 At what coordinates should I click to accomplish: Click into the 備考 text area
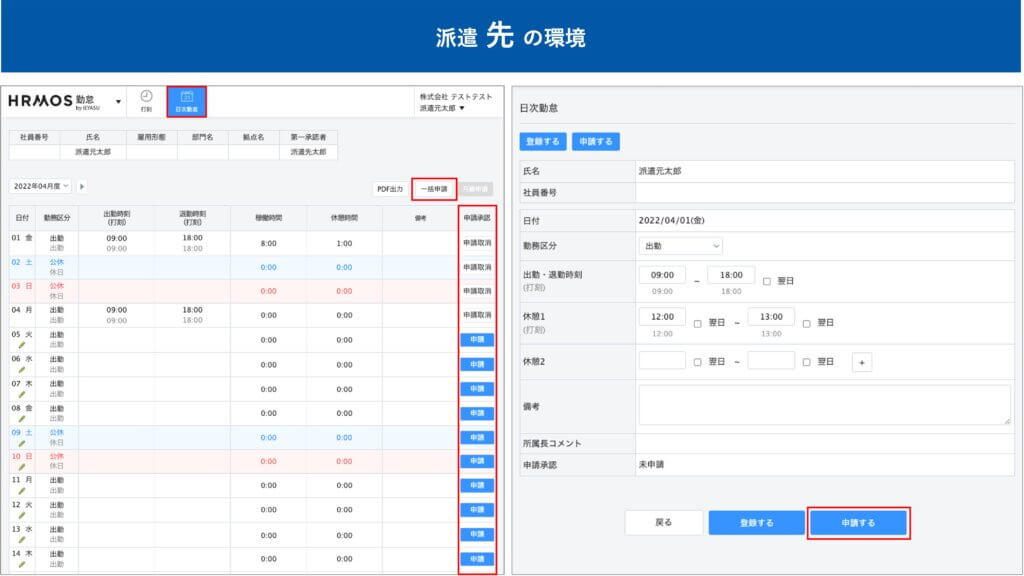pyautogui.click(x=824, y=405)
